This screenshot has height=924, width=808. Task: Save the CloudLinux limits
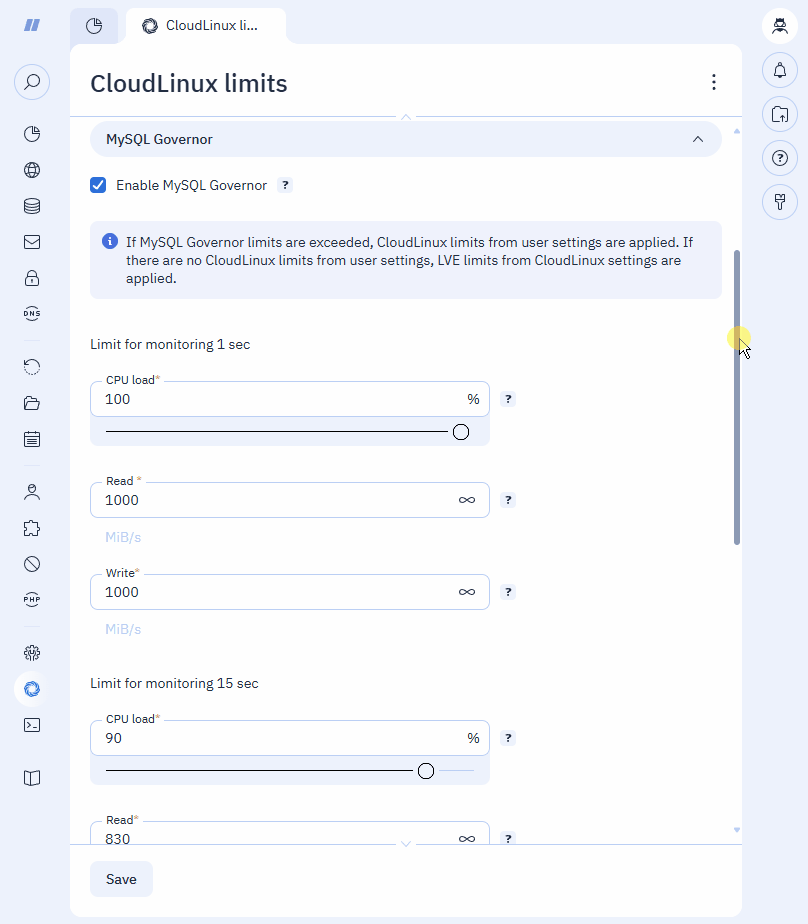[x=121, y=879]
